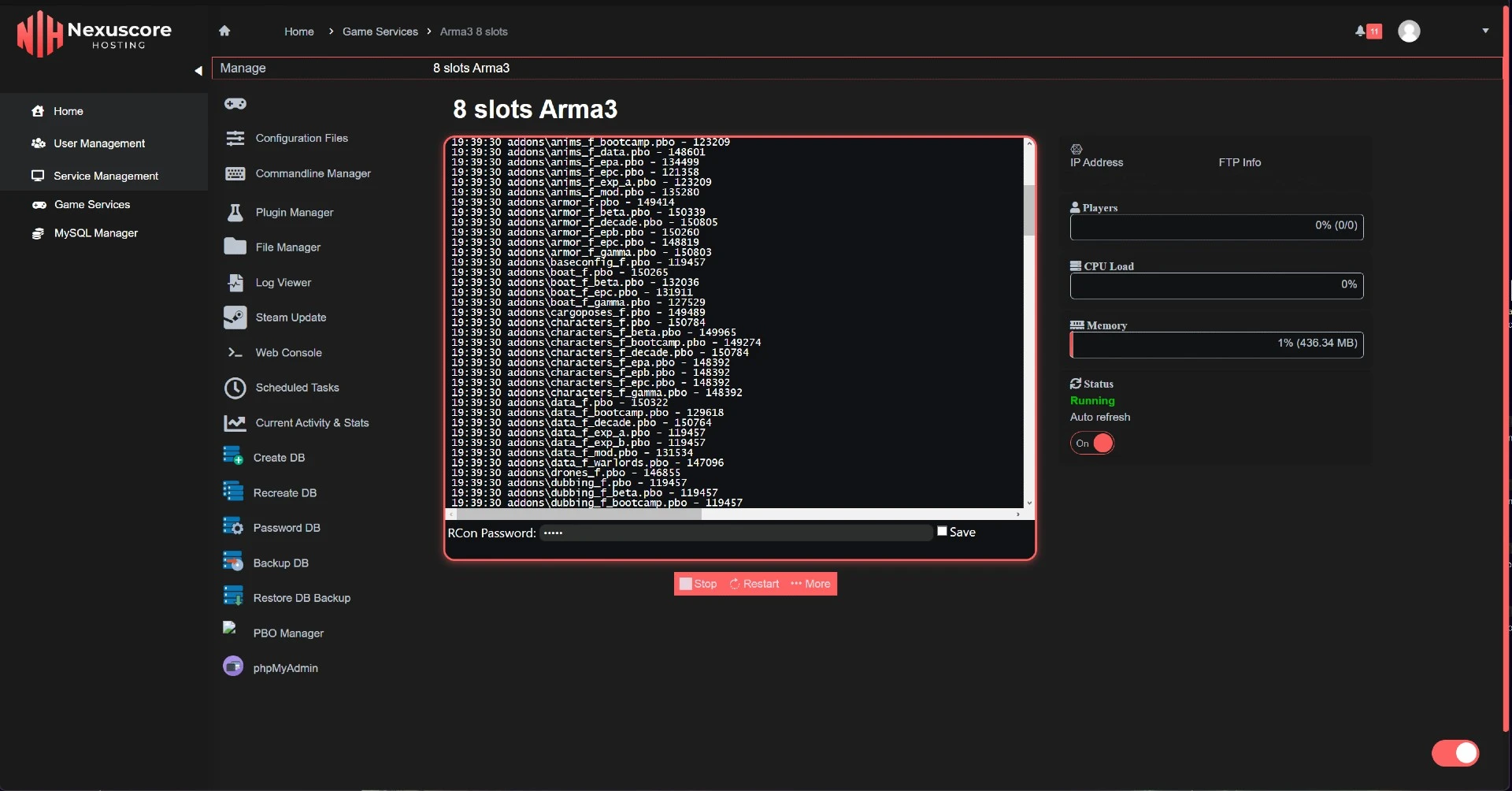This screenshot has height=791, width=1512.
Task: Restart the Arma3 server
Action: (x=754, y=584)
